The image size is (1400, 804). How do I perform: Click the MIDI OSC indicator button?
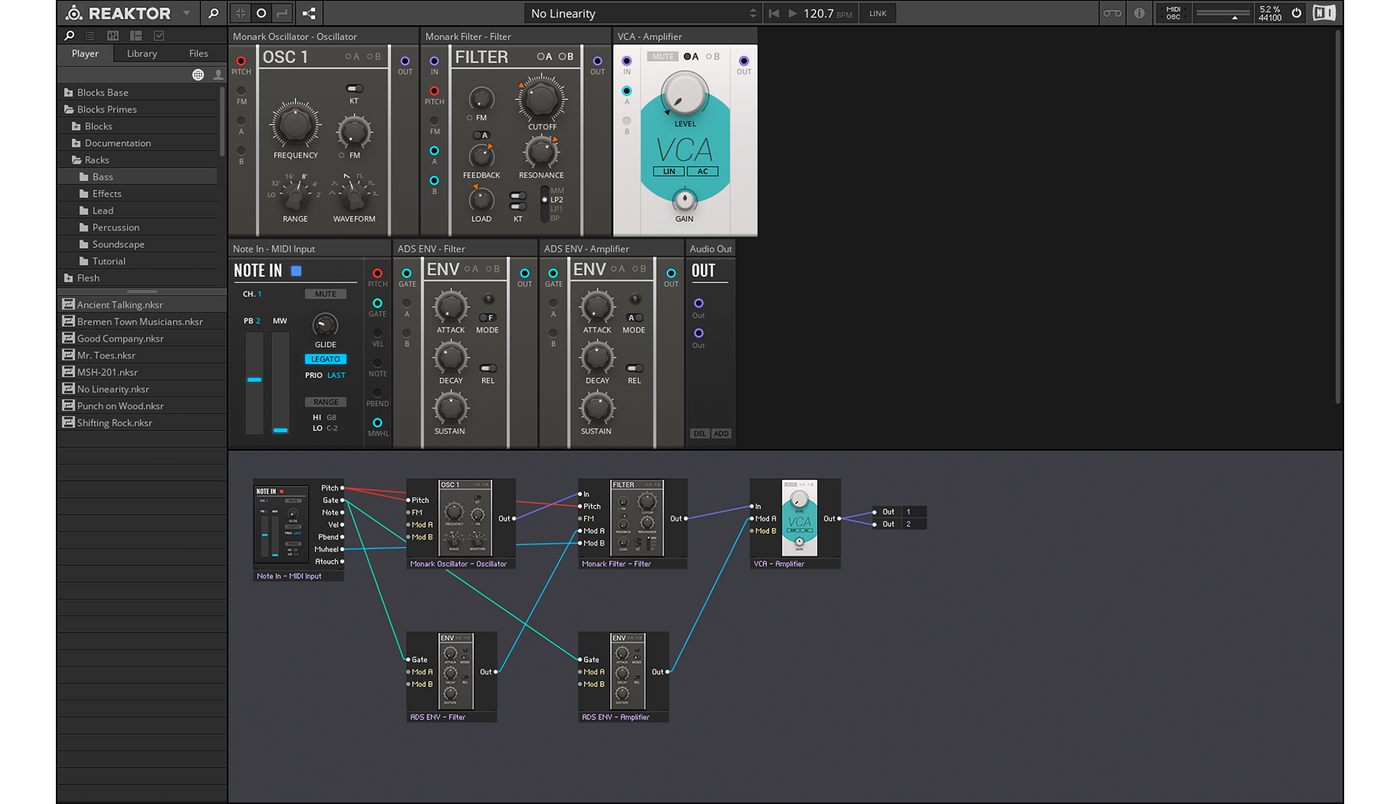point(1174,14)
